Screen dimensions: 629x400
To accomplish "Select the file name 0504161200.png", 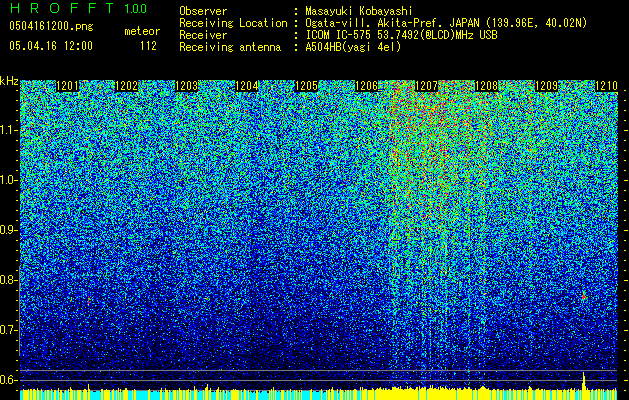I will pyautogui.click(x=51, y=26).
